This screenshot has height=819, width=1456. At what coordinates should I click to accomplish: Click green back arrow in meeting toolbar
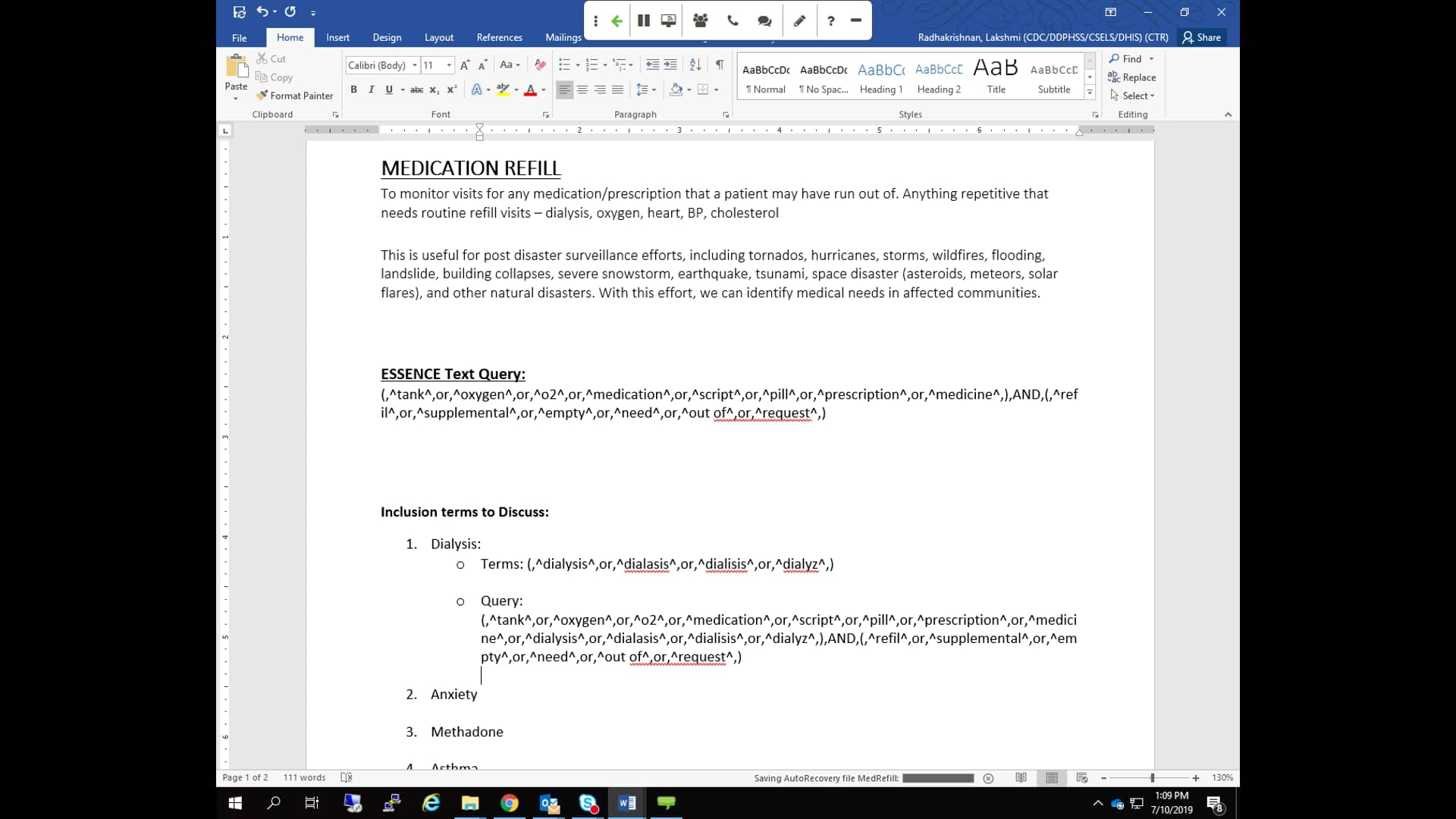[617, 20]
